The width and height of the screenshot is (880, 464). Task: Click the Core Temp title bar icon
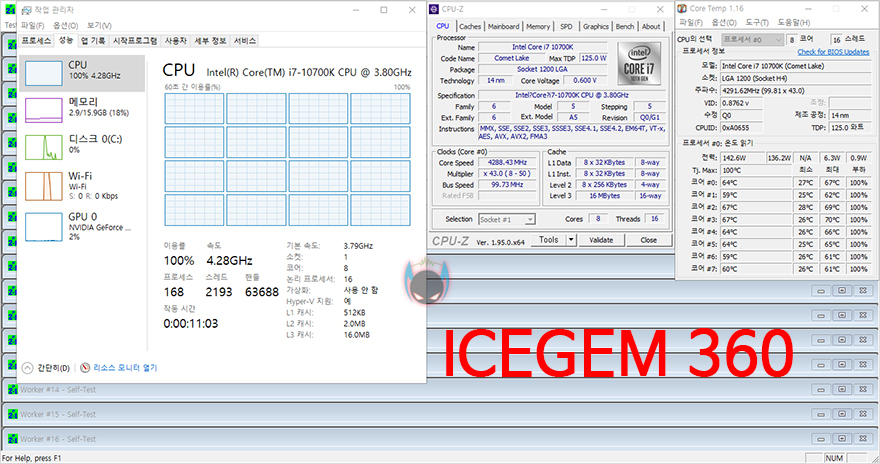pos(682,8)
